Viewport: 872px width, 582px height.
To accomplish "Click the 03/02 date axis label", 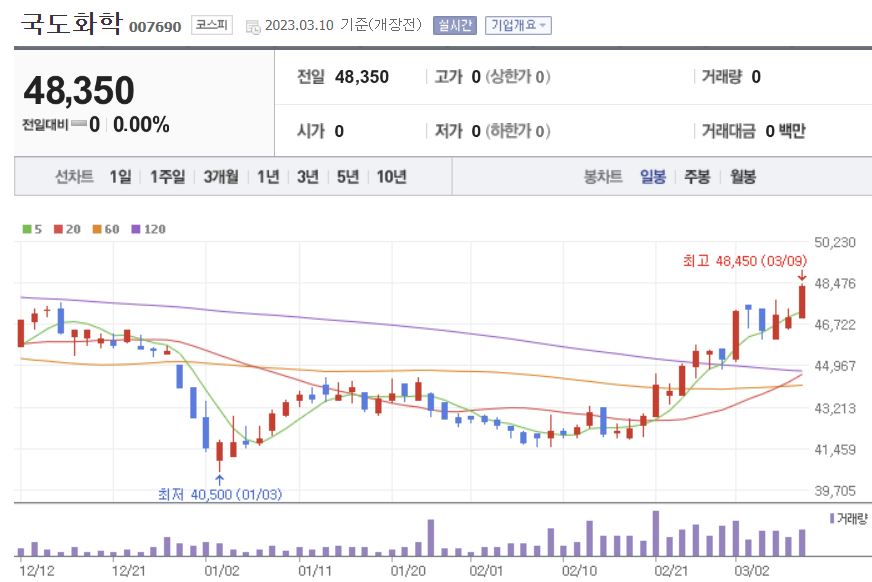I will click(x=752, y=571).
